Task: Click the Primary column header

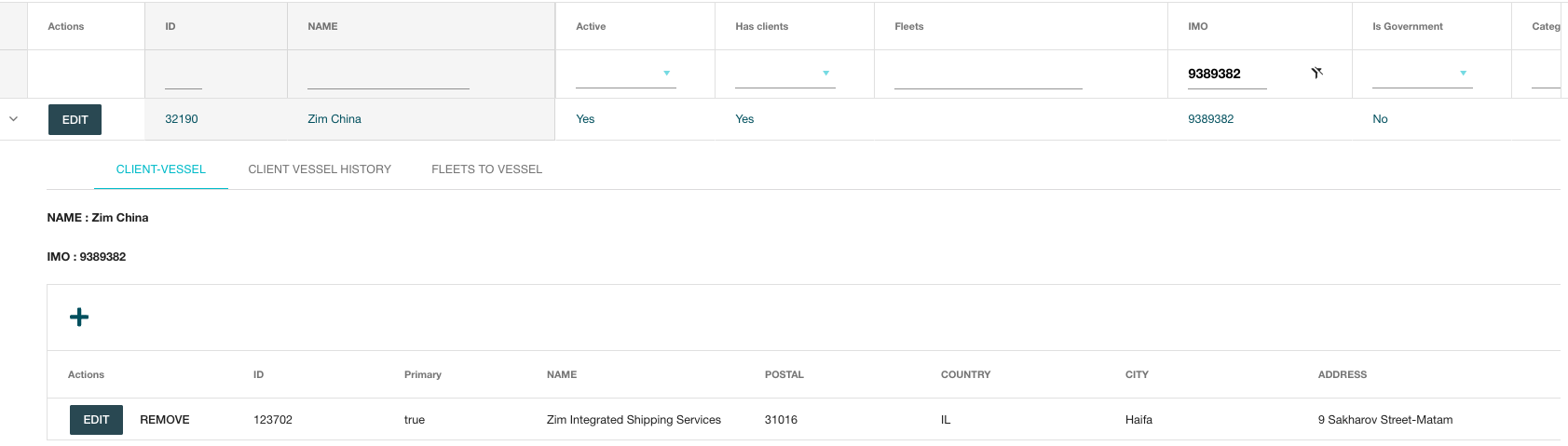Action: coord(423,374)
